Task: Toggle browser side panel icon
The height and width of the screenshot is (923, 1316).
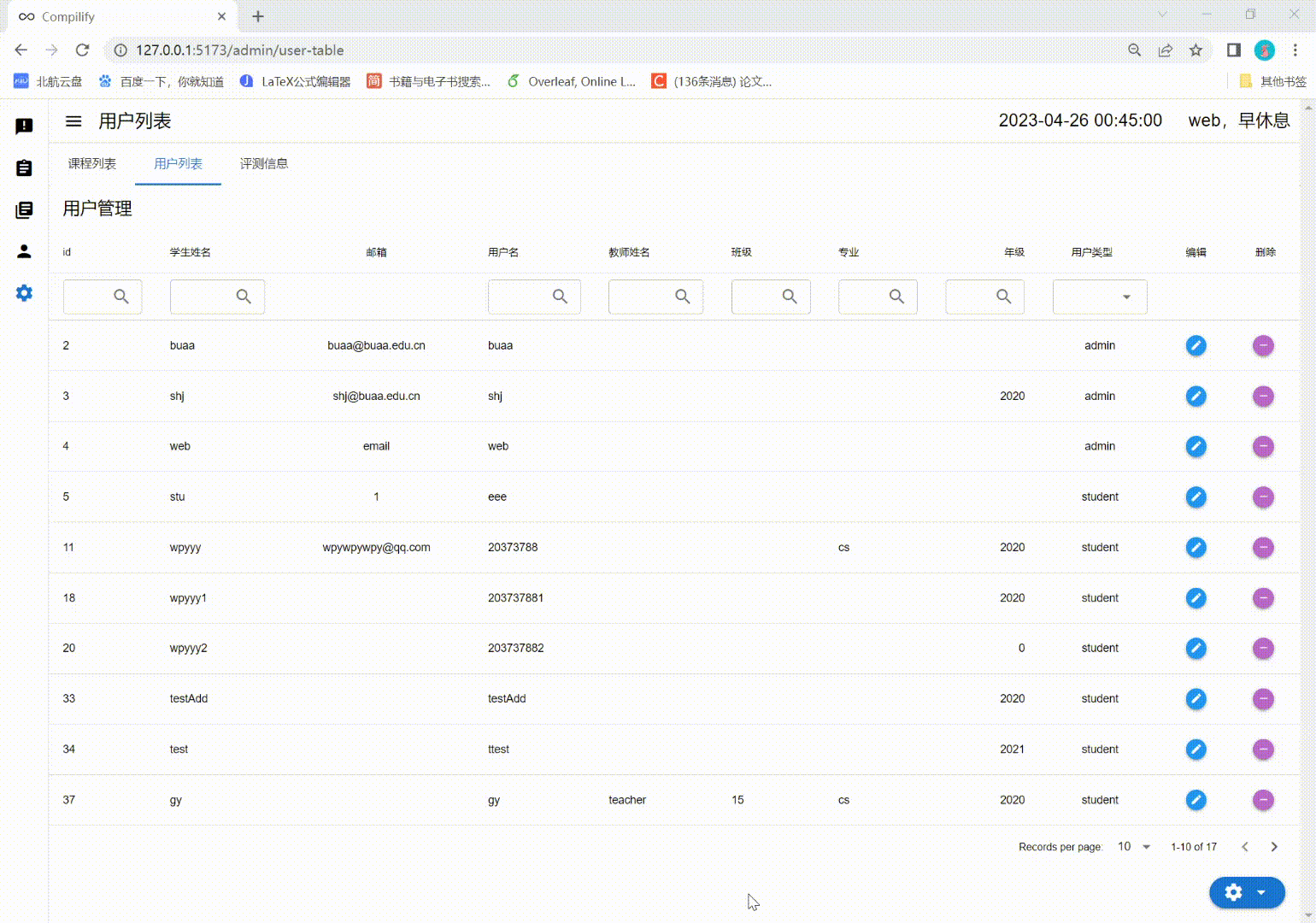Action: (x=1233, y=50)
